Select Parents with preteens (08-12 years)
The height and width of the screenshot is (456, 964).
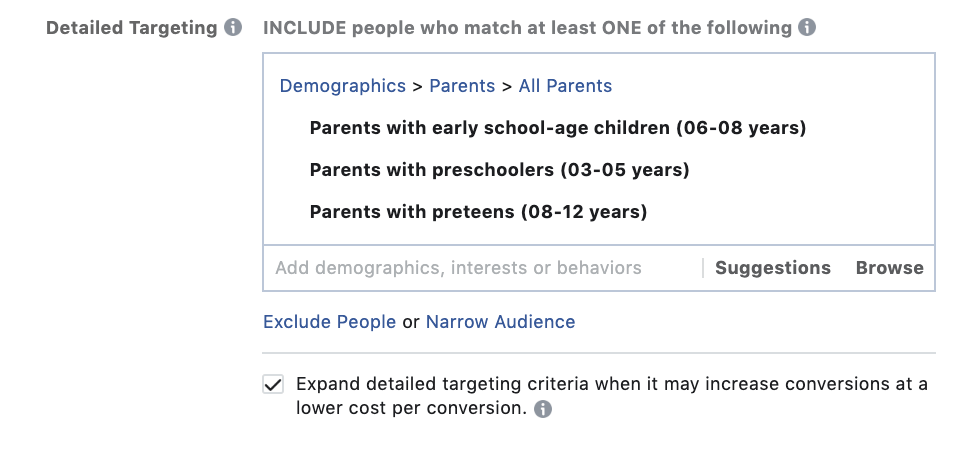(x=478, y=212)
